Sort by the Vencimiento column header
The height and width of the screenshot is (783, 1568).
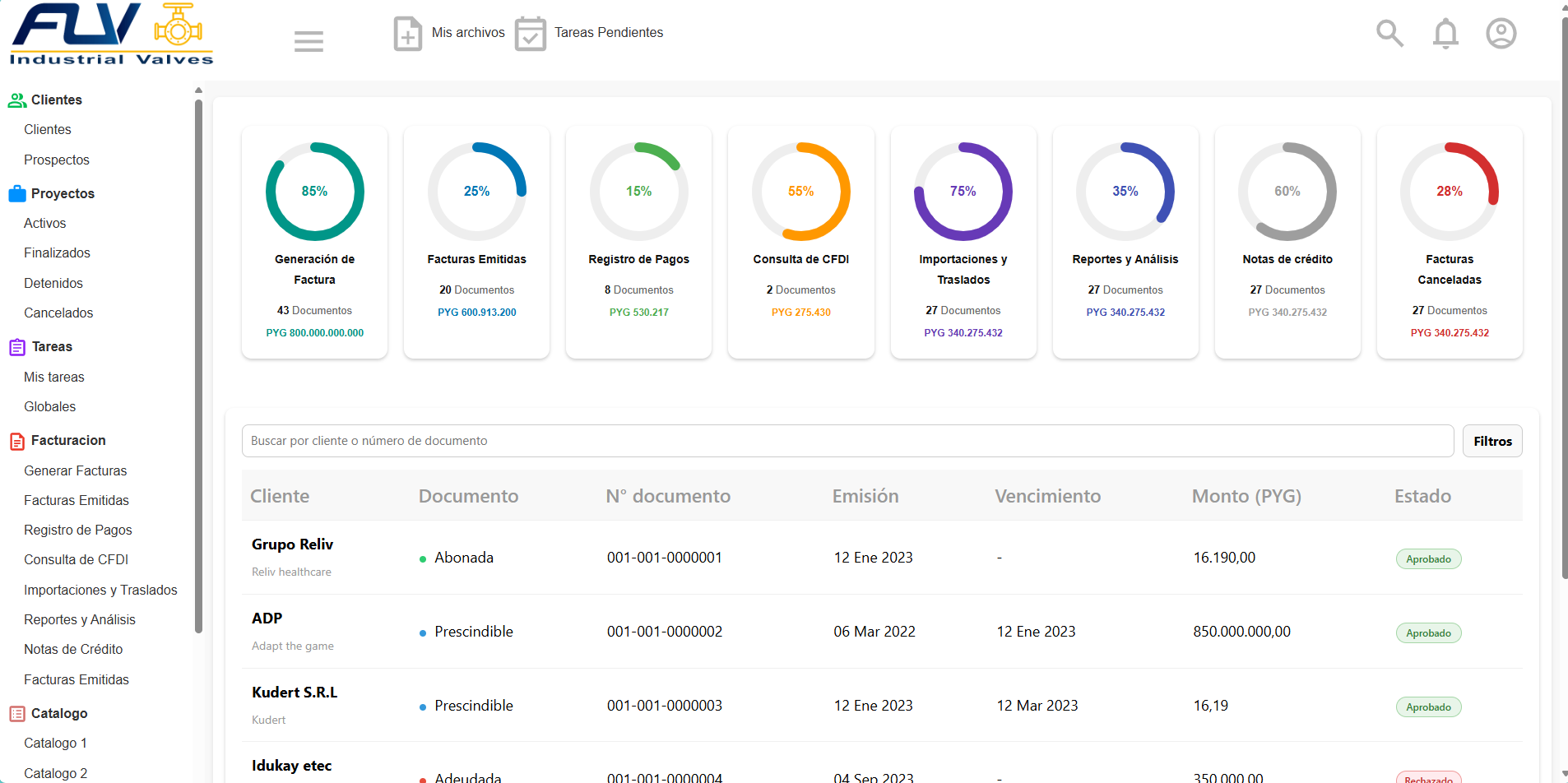point(1047,496)
